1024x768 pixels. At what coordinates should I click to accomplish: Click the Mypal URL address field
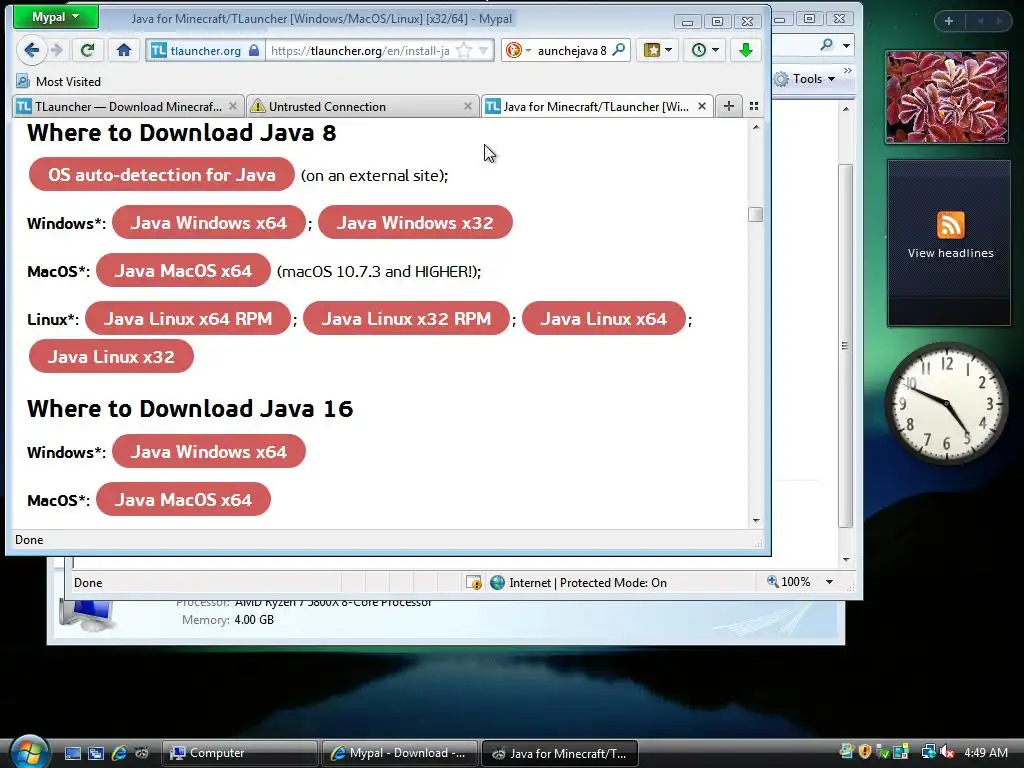(359, 50)
